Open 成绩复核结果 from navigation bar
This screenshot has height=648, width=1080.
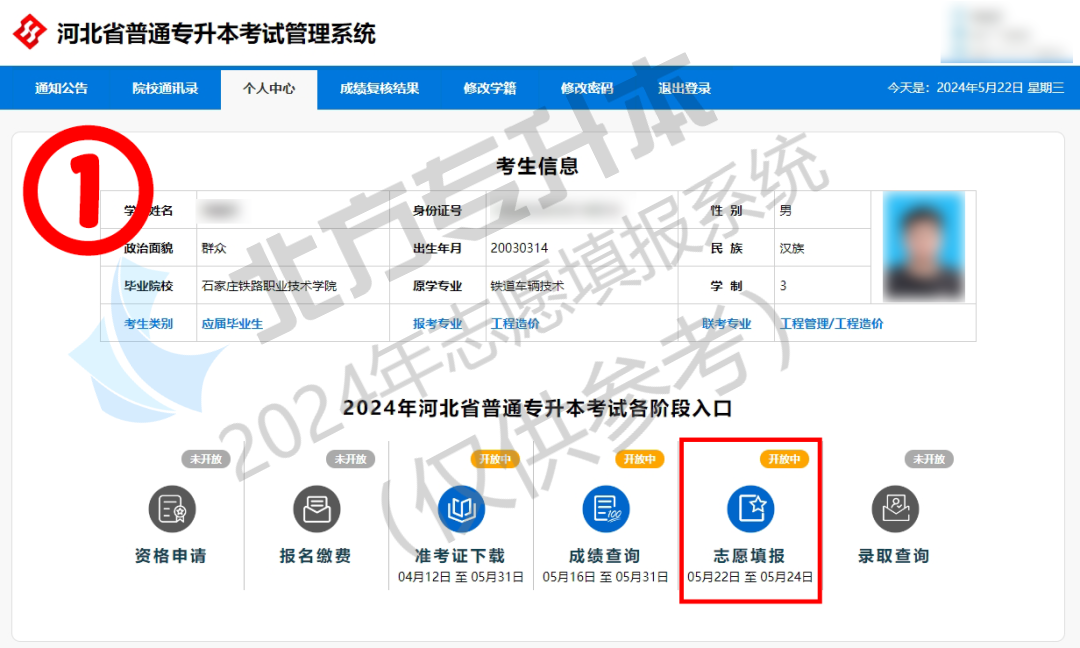pyautogui.click(x=379, y=89)
